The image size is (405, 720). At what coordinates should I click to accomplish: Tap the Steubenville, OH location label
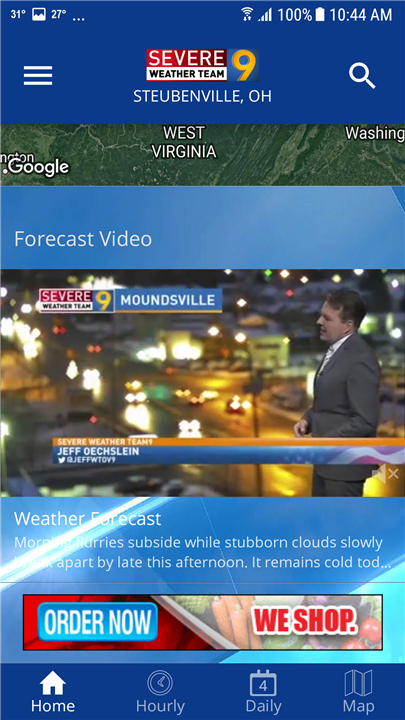coord(202,96)
